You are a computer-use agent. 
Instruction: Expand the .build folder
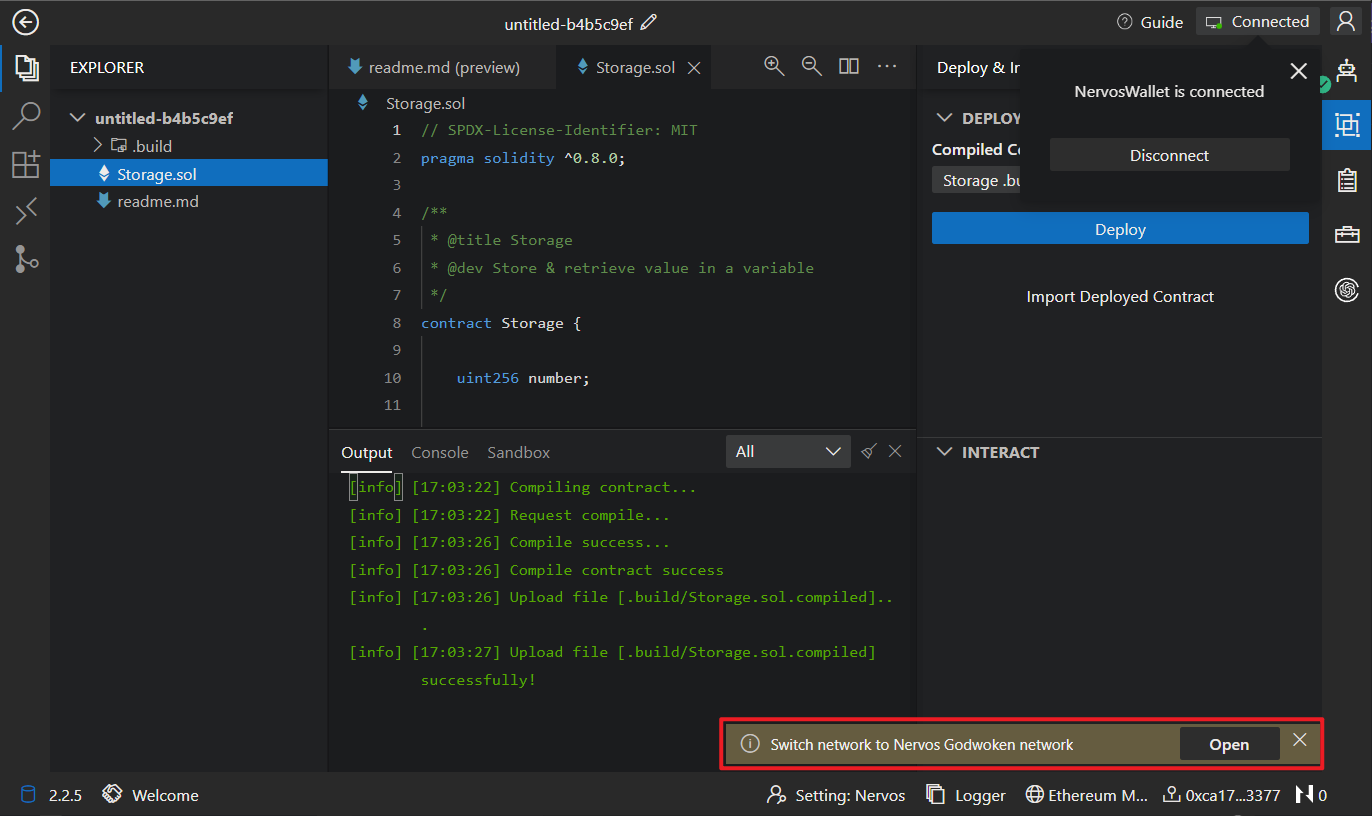tap(98, 145)
